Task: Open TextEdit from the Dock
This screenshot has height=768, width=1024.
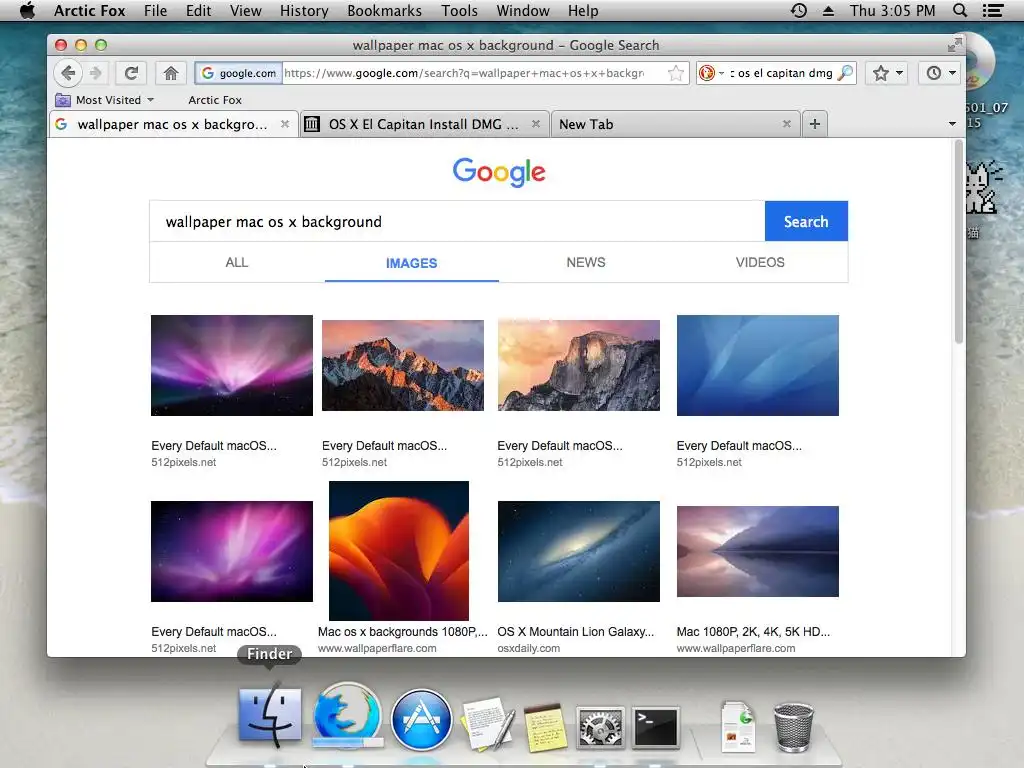Action: (488, 724)
